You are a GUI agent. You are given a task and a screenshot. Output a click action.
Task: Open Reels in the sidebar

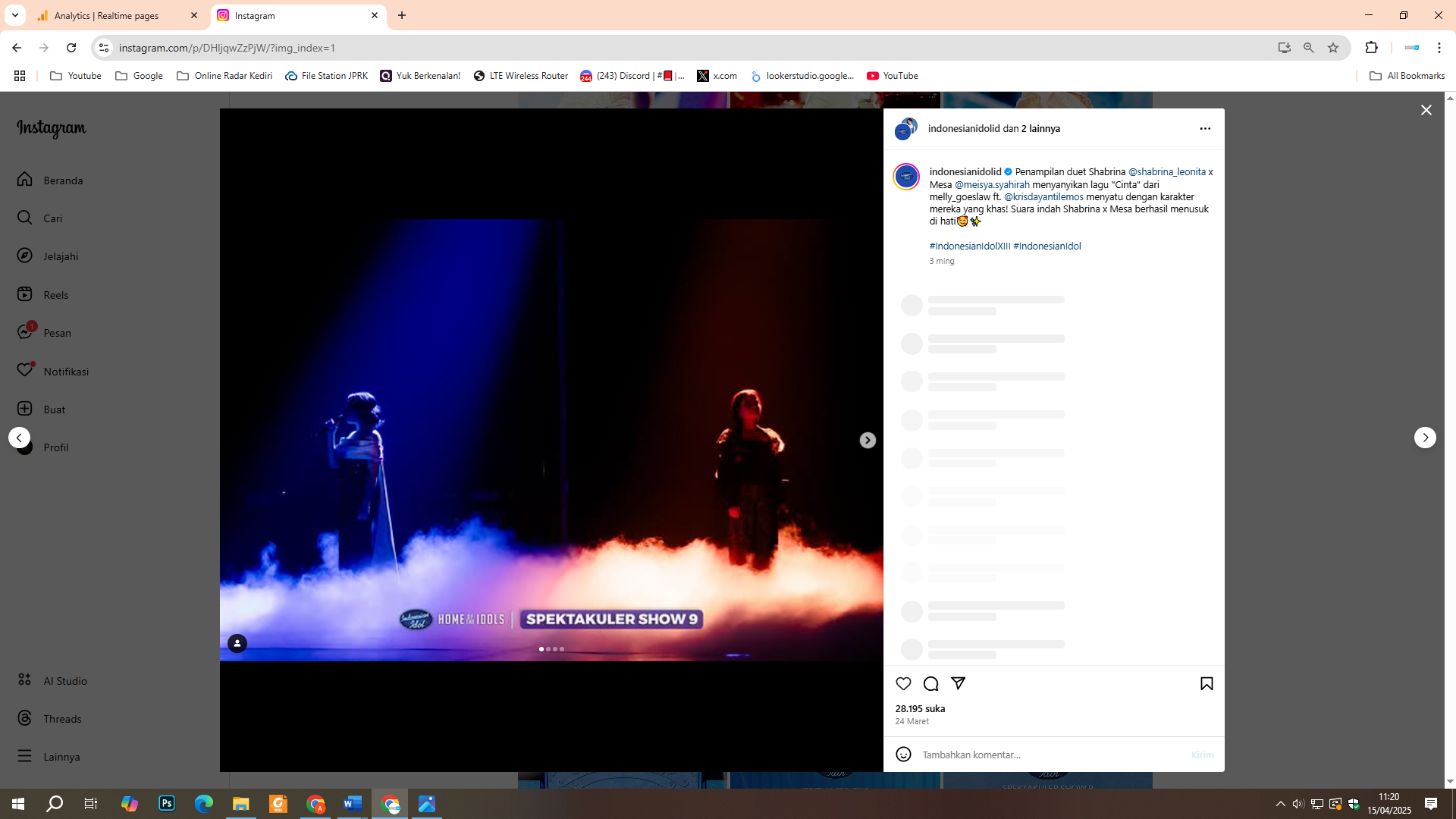[x=42, y=294]
